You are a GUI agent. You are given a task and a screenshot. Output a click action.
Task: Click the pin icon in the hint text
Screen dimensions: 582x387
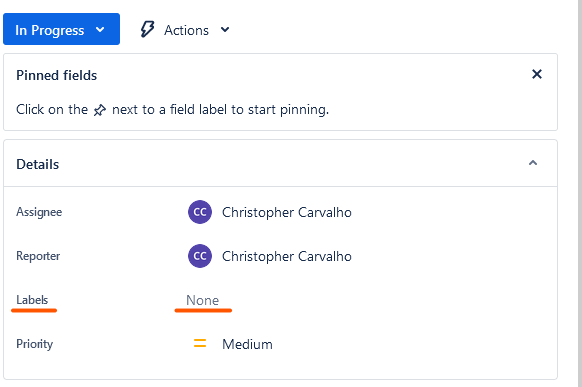(x=100, y=110)
